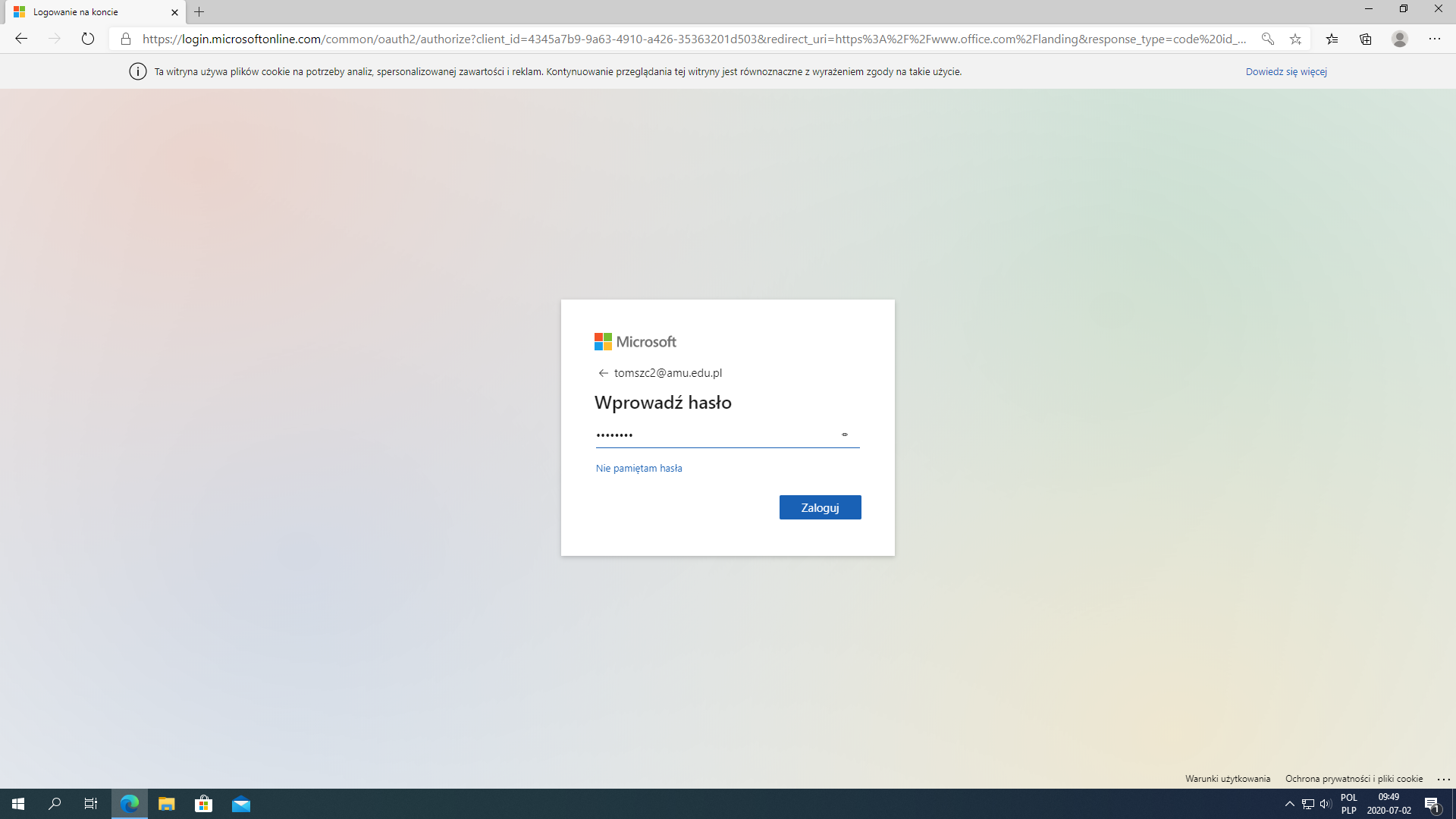The width and height of the screenshot is (1456, 819).
Task: Click the padlock site info icon
Action: 126,39
